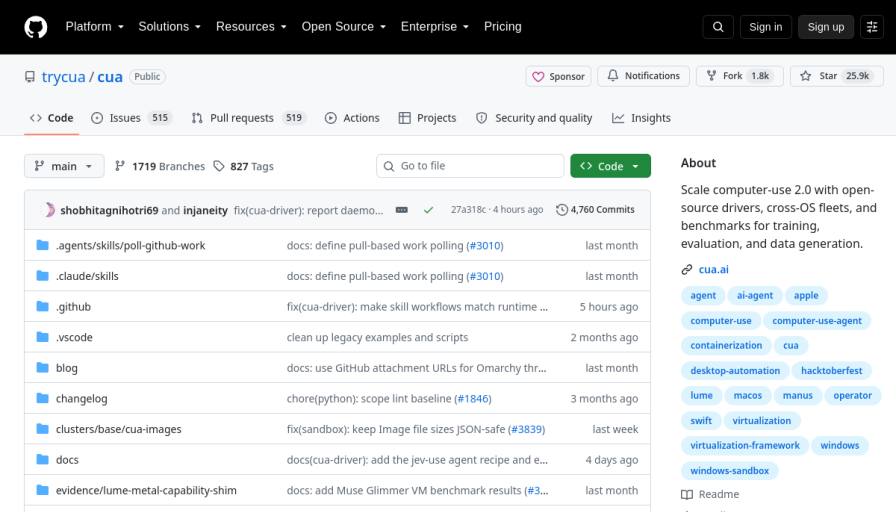Click the link chain icon near cua.ai
This screenshot has width=896, height=512.
tap(687, 270)
